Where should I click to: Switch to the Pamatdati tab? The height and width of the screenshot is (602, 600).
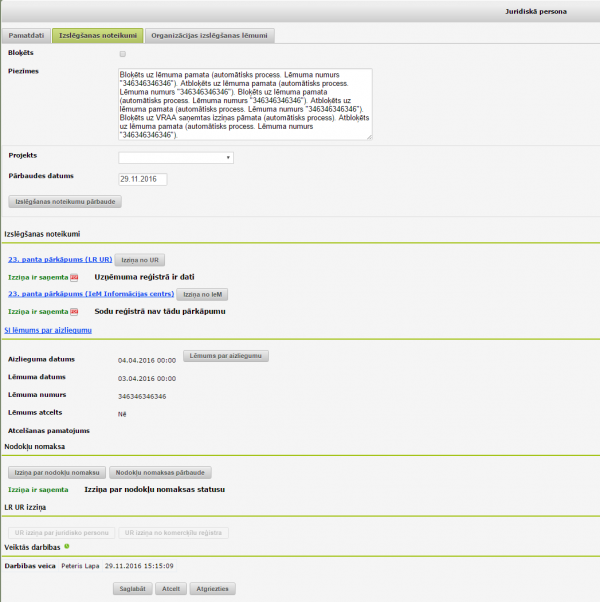(28, 35)
